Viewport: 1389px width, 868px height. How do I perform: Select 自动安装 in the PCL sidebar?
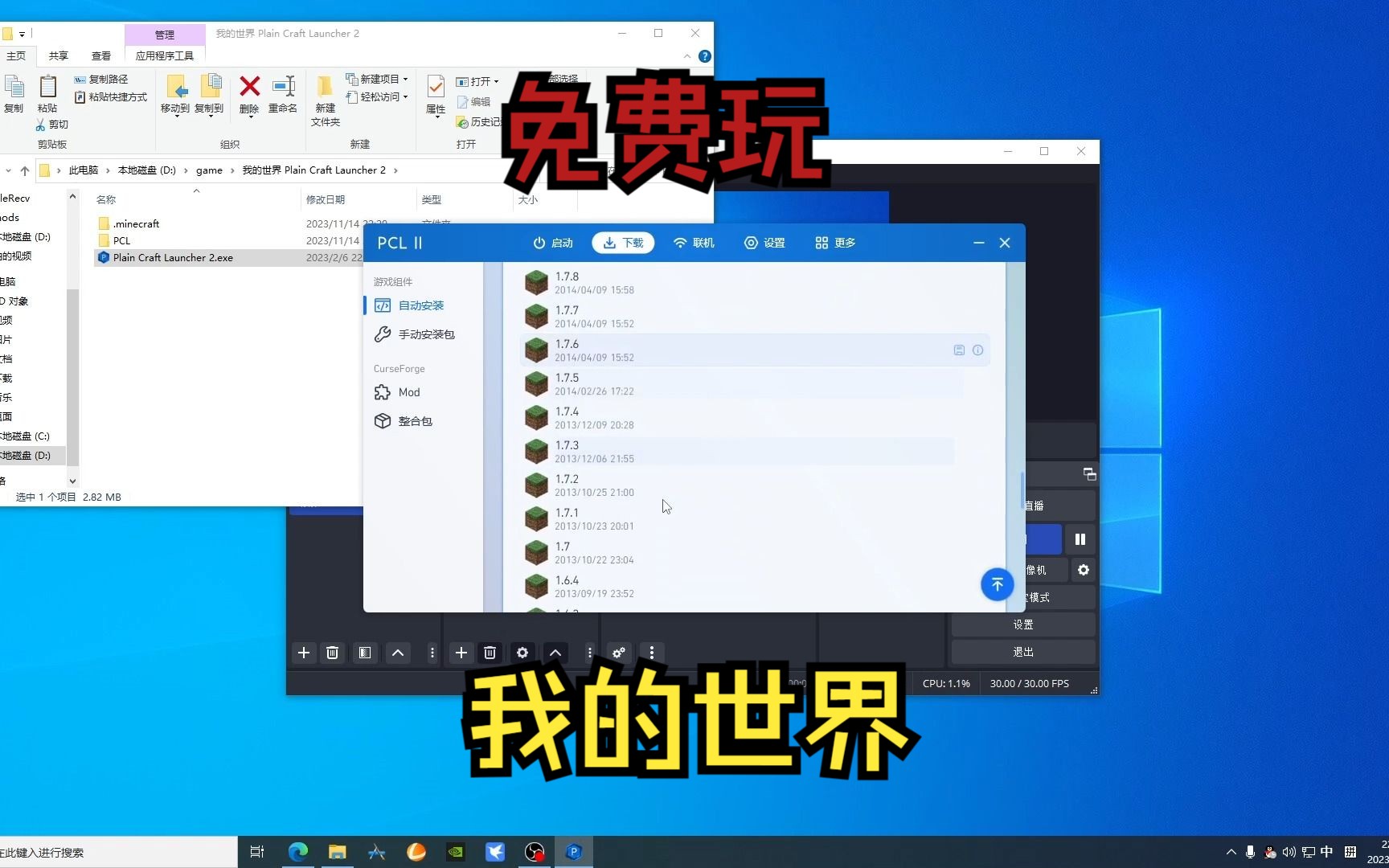pyautogui.click(x=423, y=305)
